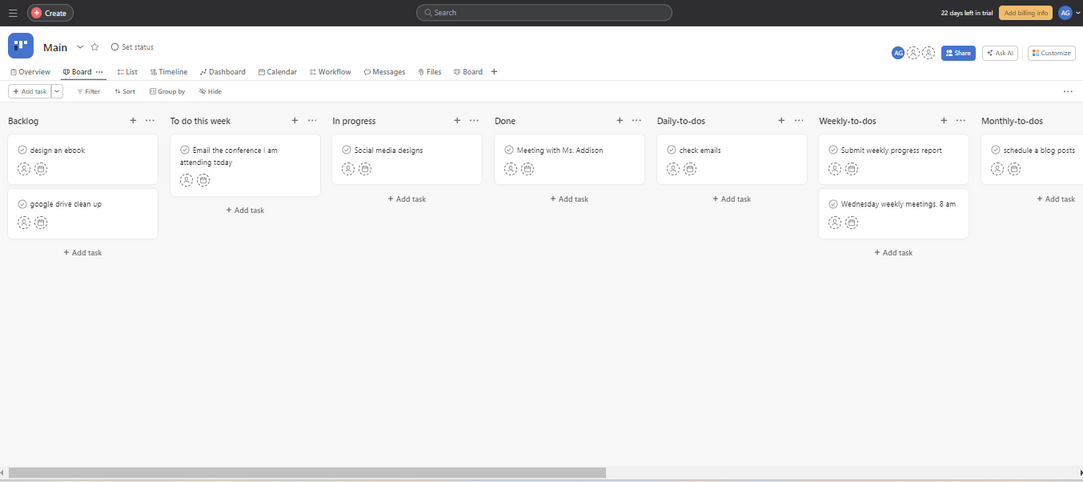Click the Main project logo icon
The image size is (1083, 482).
(x=21, y=46)
